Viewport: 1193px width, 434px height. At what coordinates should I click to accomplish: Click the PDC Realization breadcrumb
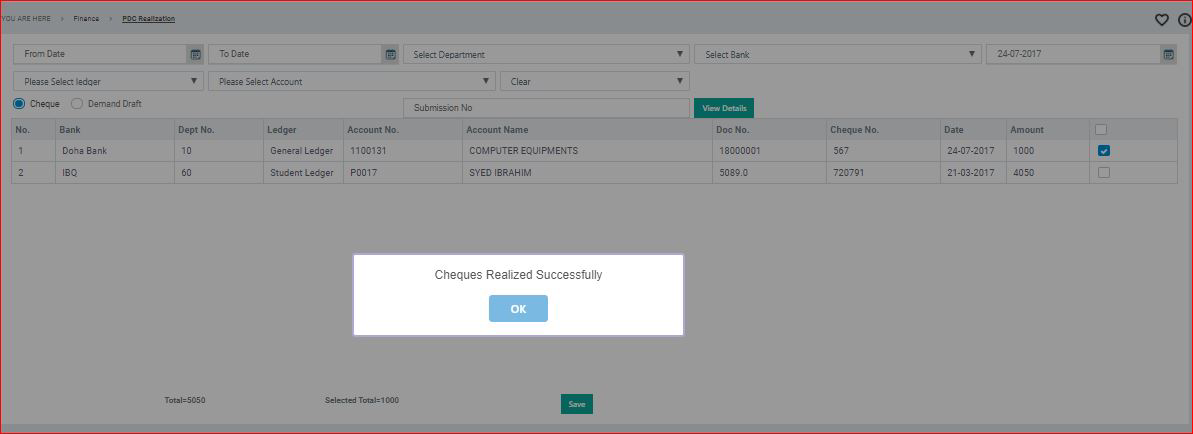(148, 19)
